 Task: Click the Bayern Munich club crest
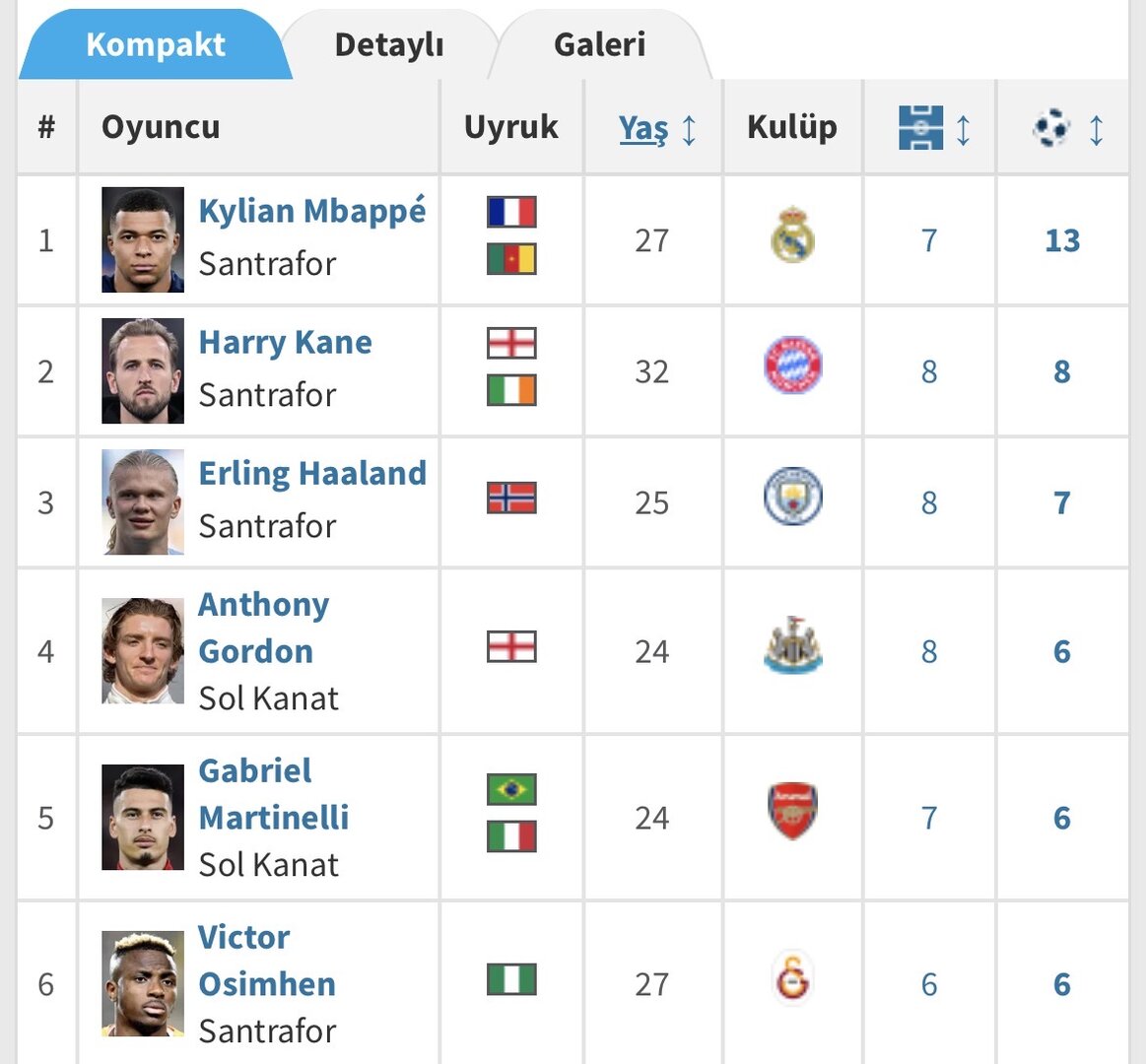[x=792, y=366]
